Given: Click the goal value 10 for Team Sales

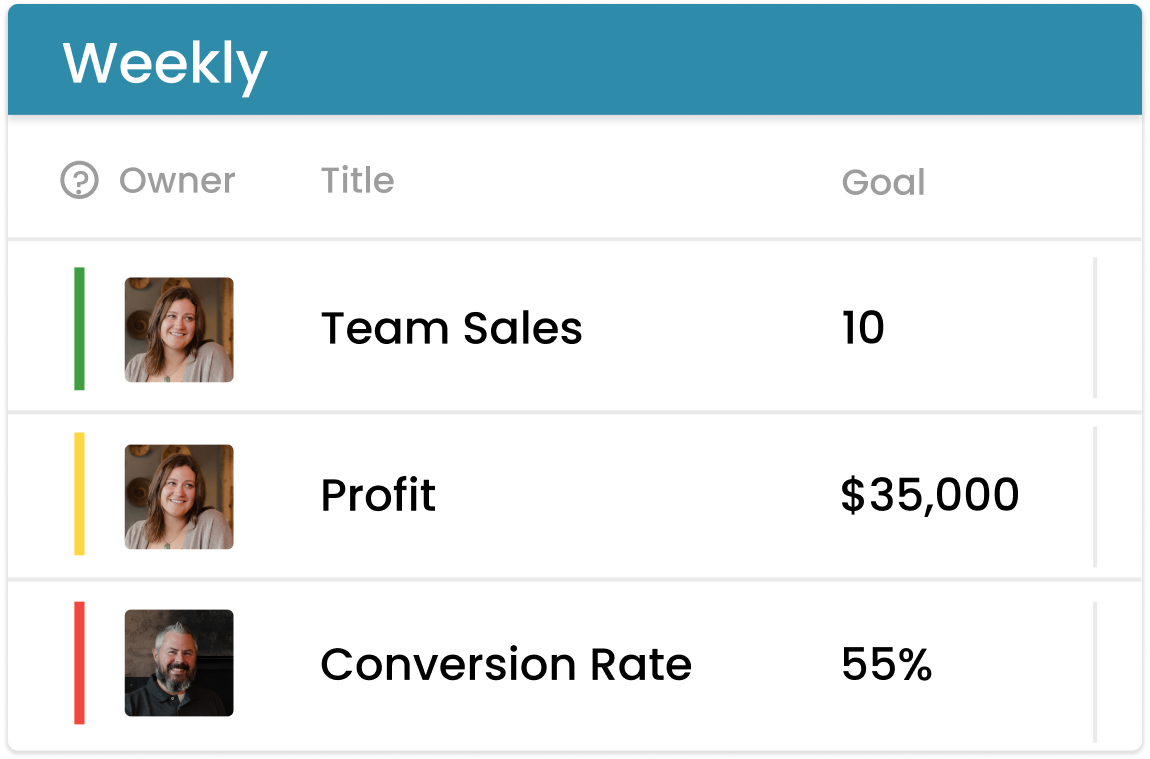Looking at the screenshot, I should pyautogui.click(x=861, y=328).
